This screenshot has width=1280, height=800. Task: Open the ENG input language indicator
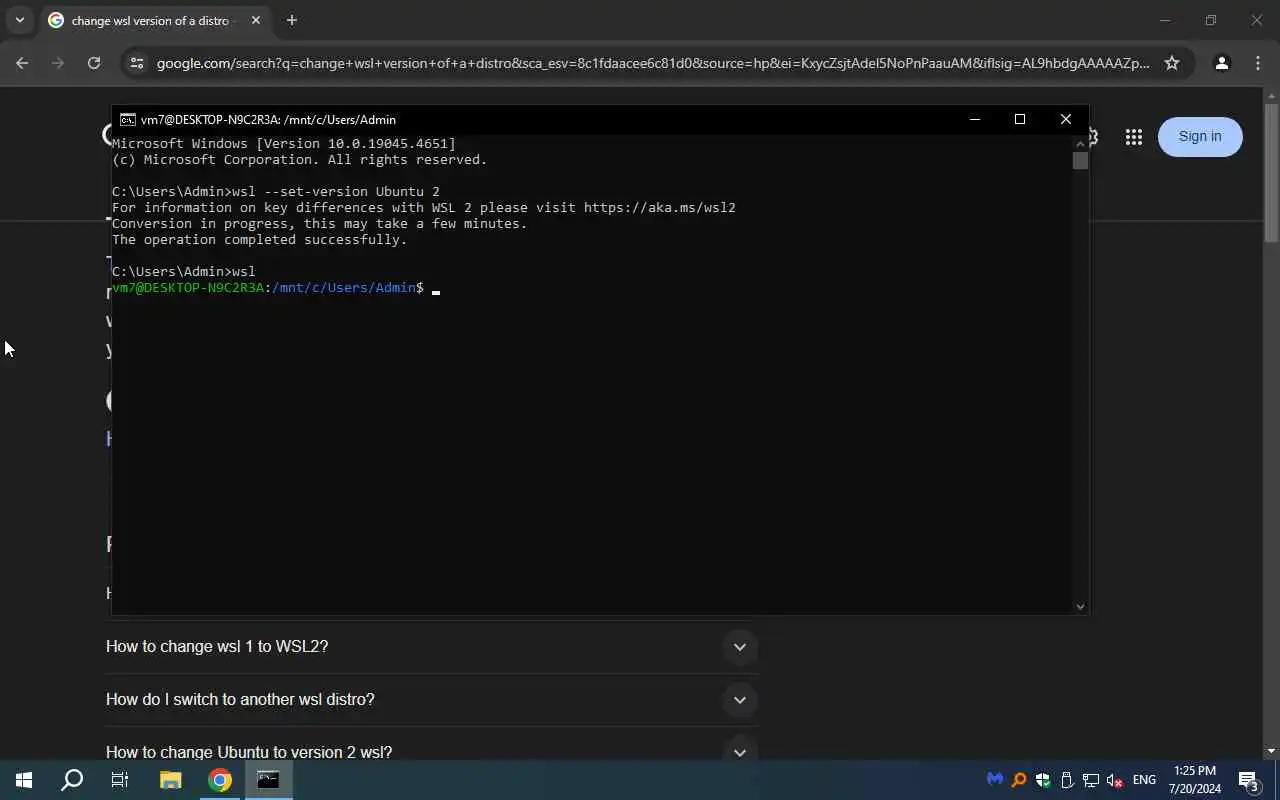point(1144,780)
